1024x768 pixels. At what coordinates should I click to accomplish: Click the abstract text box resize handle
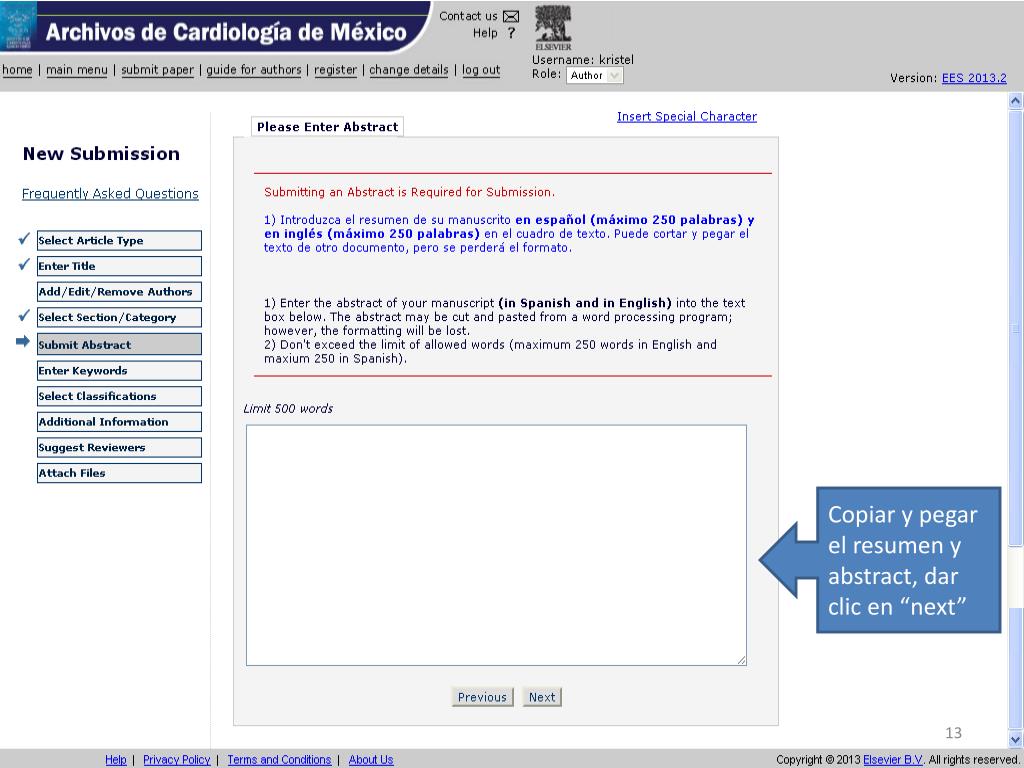click(x=741, y=660)
